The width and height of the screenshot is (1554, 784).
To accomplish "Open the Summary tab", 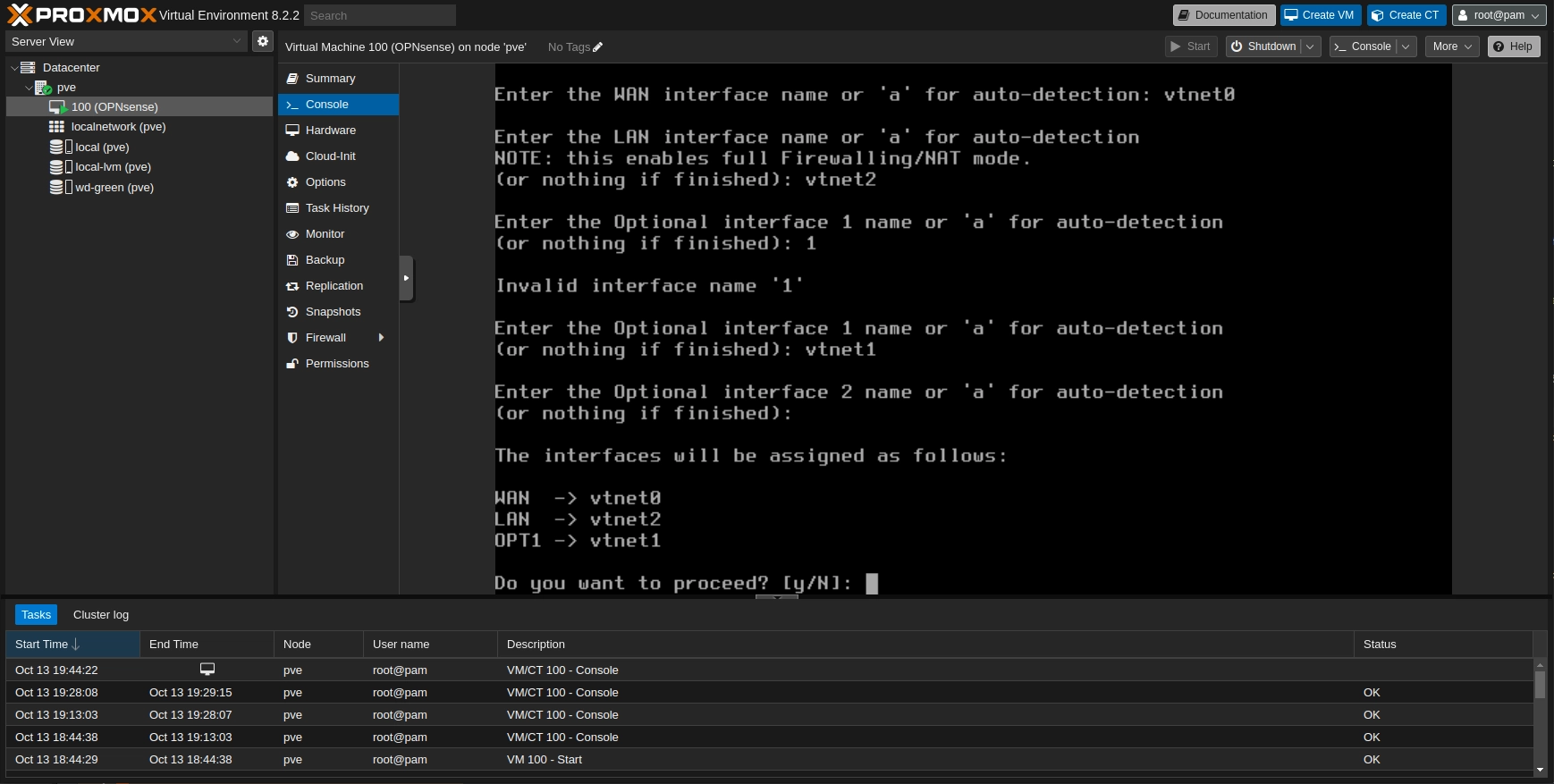I will coord(338,79).
